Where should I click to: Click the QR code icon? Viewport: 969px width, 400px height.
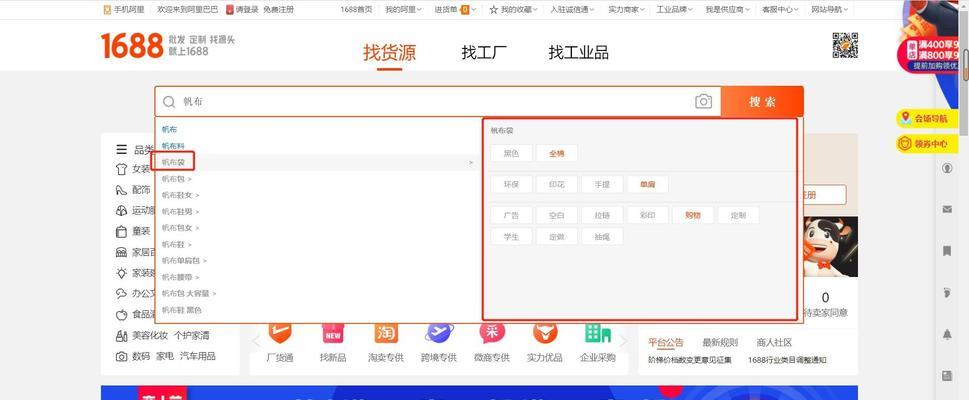click(845, 45)
